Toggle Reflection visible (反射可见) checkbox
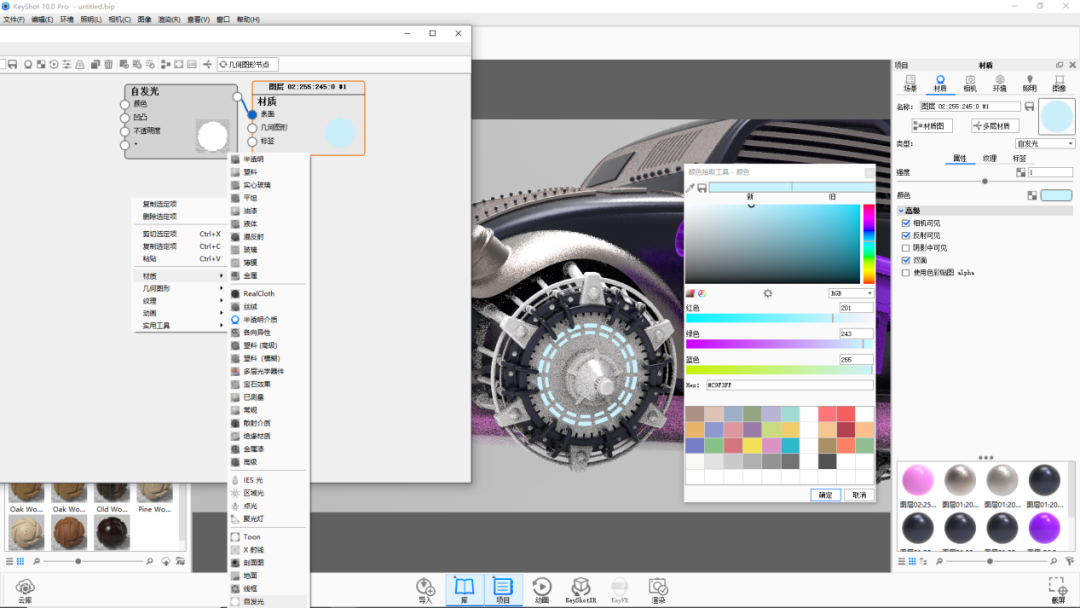The height and width of the screenshot is (608, 1080). [906, 235]
